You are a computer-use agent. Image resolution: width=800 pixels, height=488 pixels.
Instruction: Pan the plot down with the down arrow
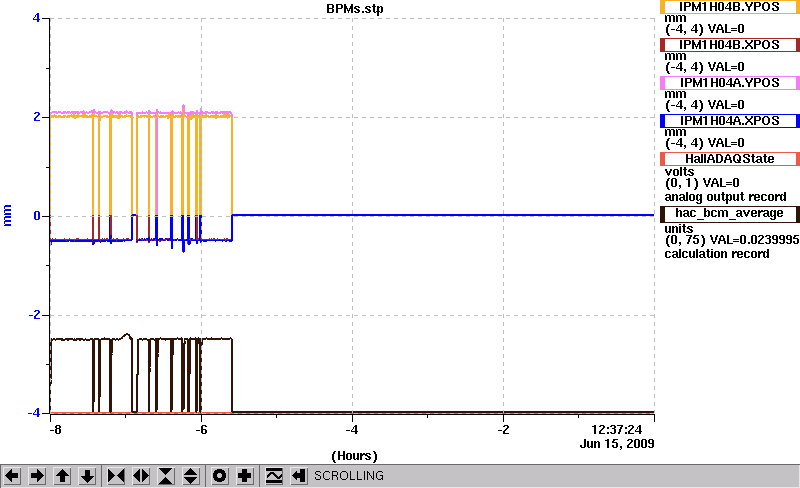pos(88,476)
